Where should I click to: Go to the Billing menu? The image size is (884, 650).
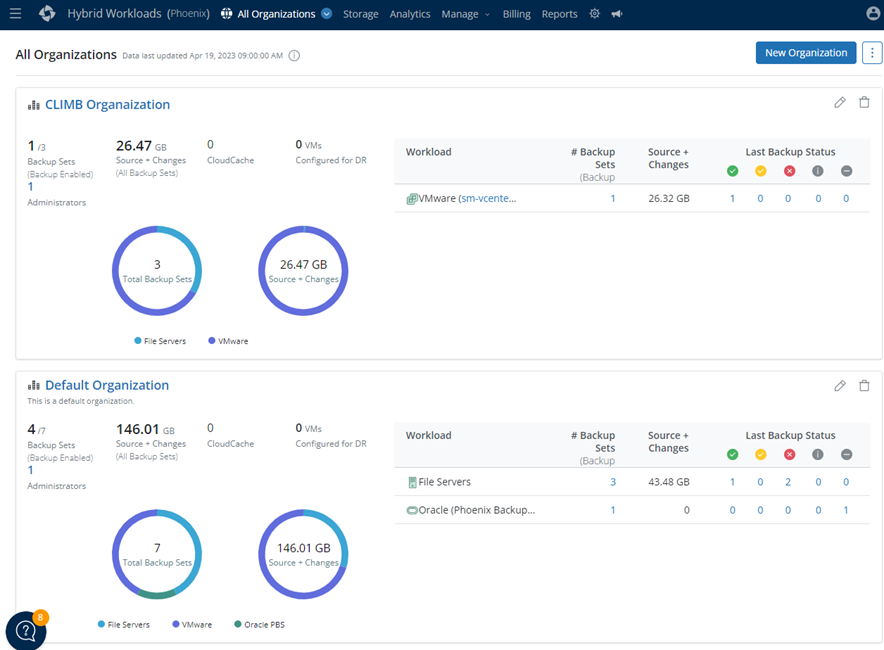point(516,14)
